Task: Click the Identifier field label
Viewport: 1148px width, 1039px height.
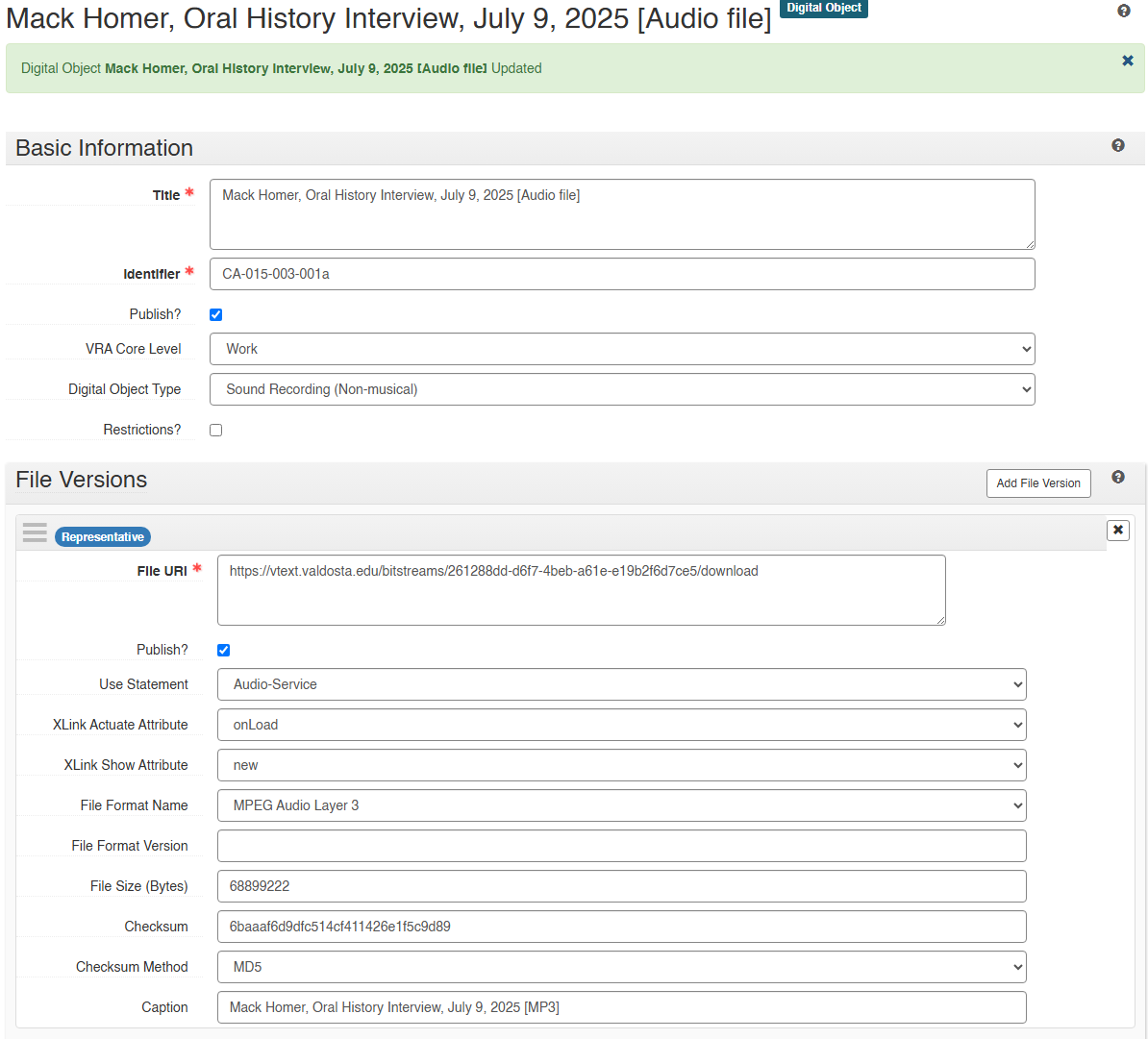Action: (152, 274)
